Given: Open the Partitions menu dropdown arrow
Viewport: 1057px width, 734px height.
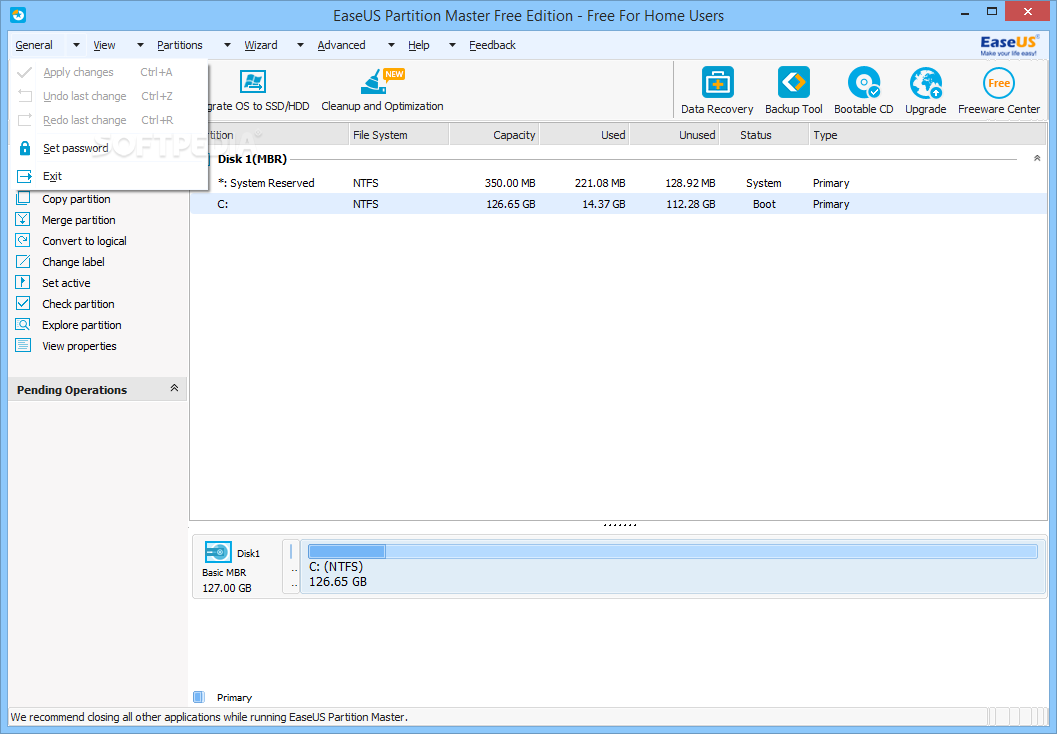Looking at the screenshot, I should (227, 45).
